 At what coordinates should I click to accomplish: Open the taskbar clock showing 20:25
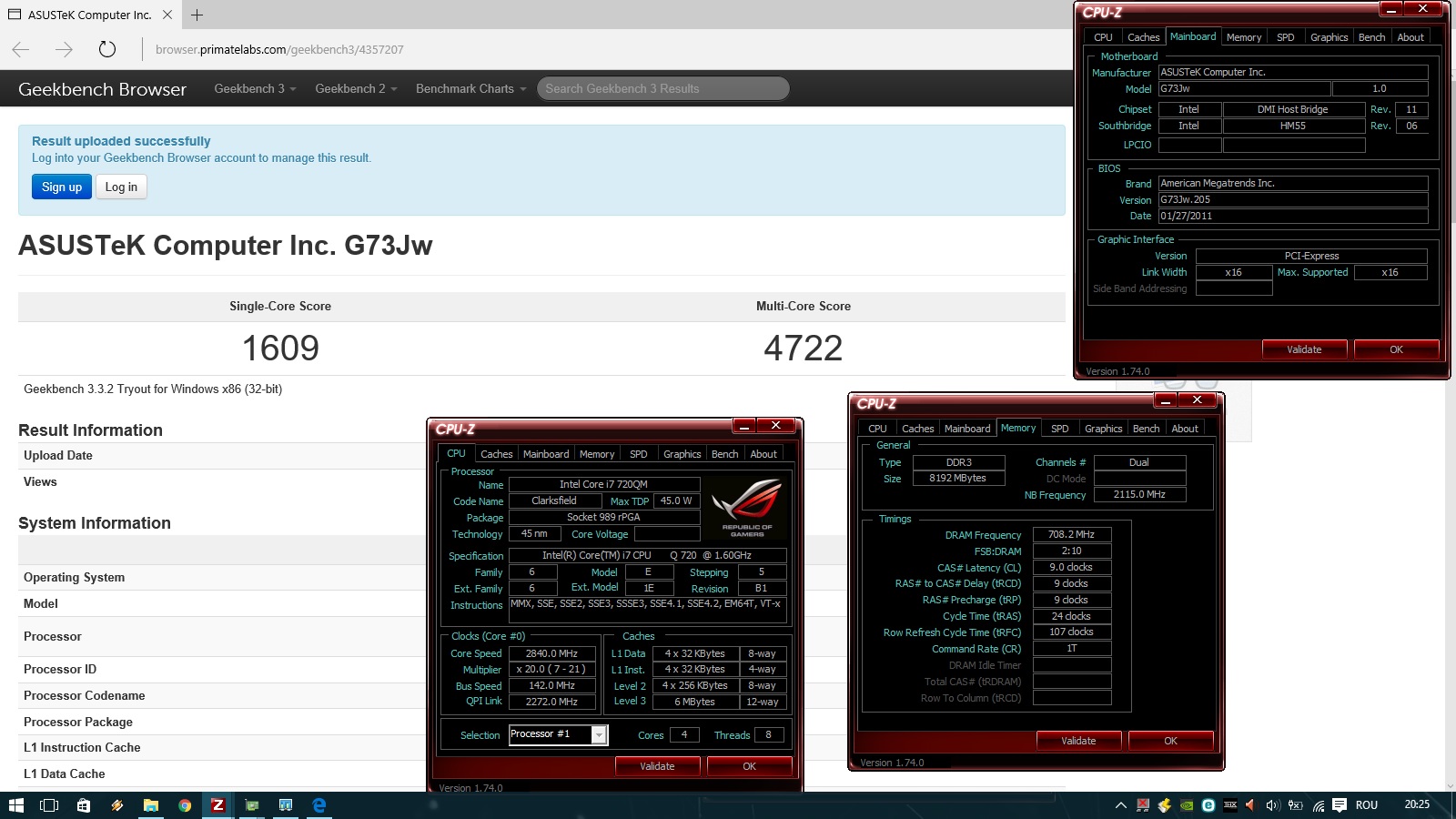point(1417,804)
